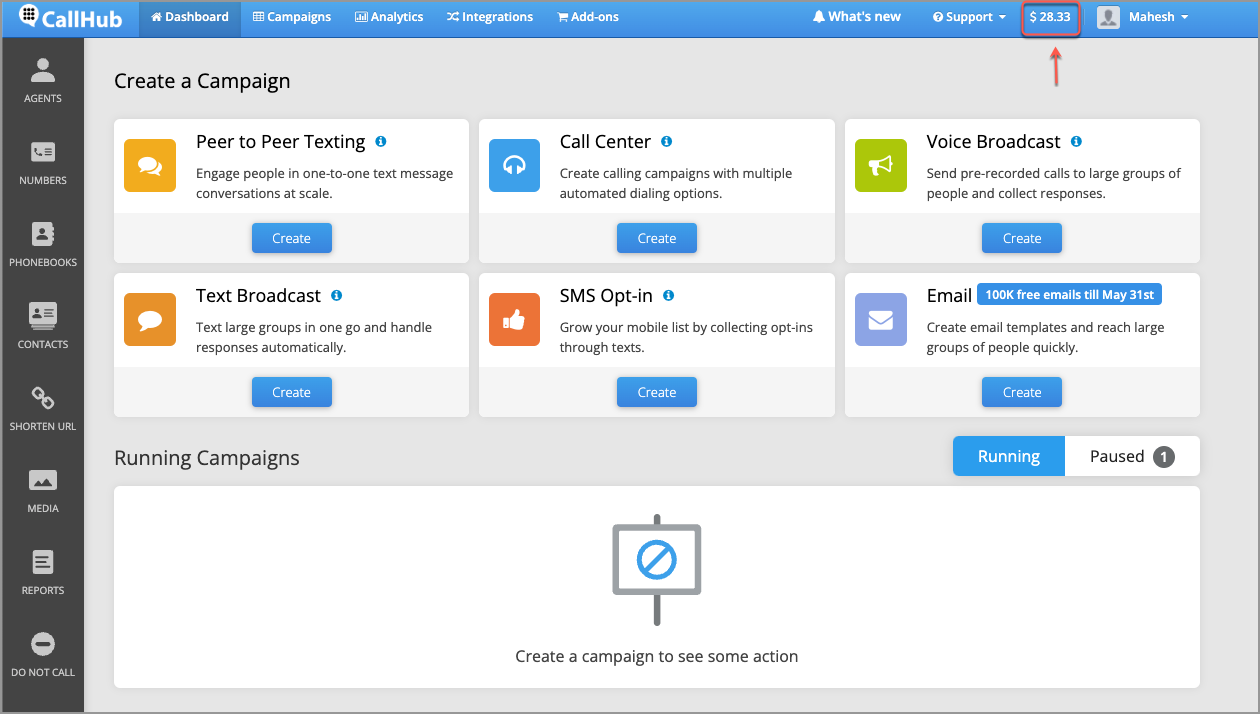Open the Campaigns menu
The width and height of the screenshot is (1260, 714).
pyautogui.click(x=292, y=17)
